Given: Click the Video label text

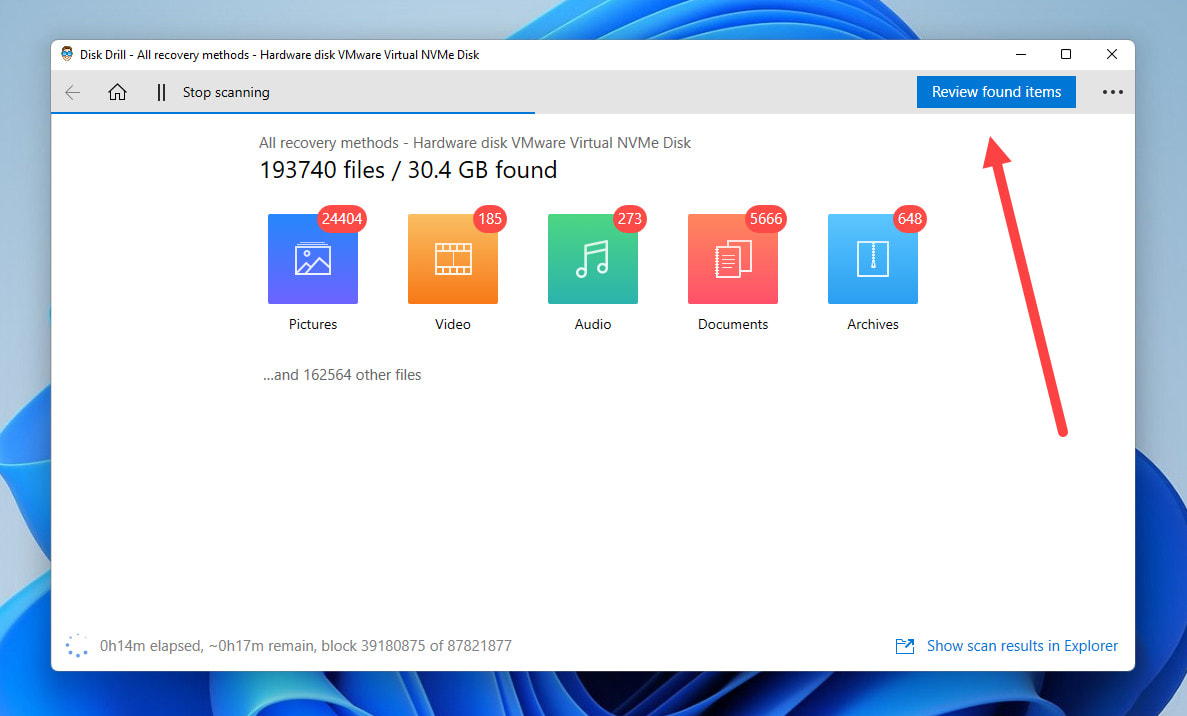Looking at the screenshot, I should click(x=453, y=324).
